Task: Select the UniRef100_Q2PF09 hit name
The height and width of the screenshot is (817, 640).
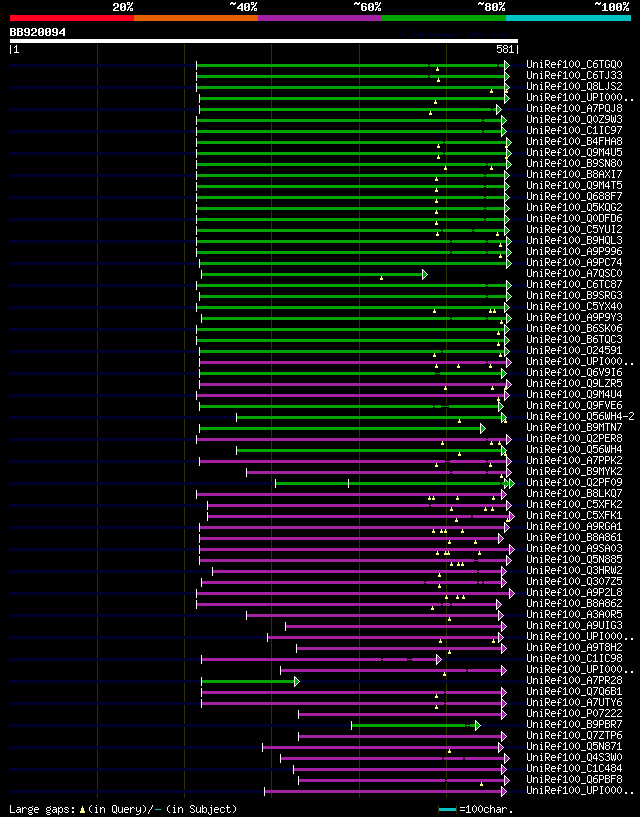Action: click(574, 482)
